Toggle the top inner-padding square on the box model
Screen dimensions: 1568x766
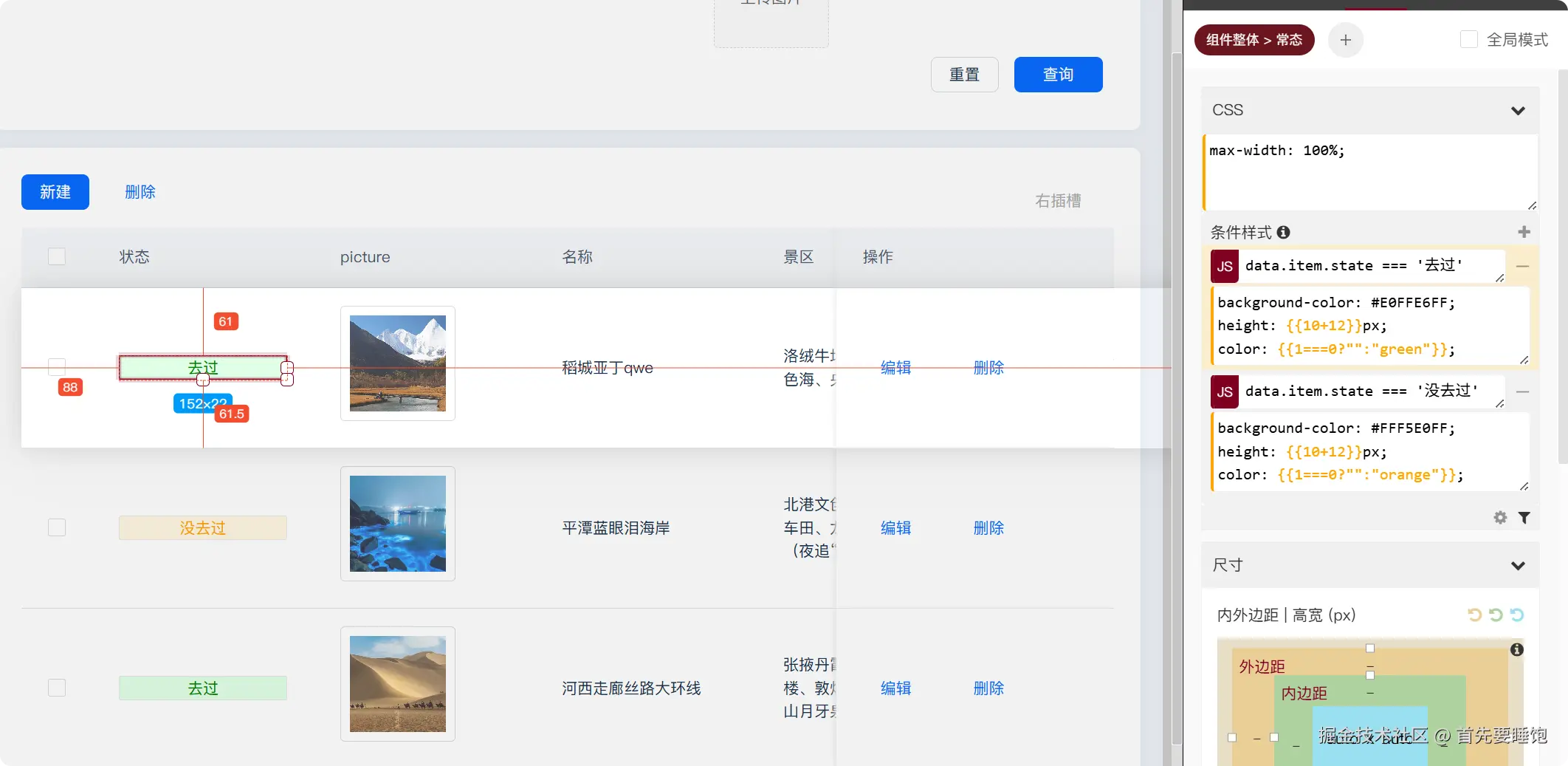click(1370, 674)
